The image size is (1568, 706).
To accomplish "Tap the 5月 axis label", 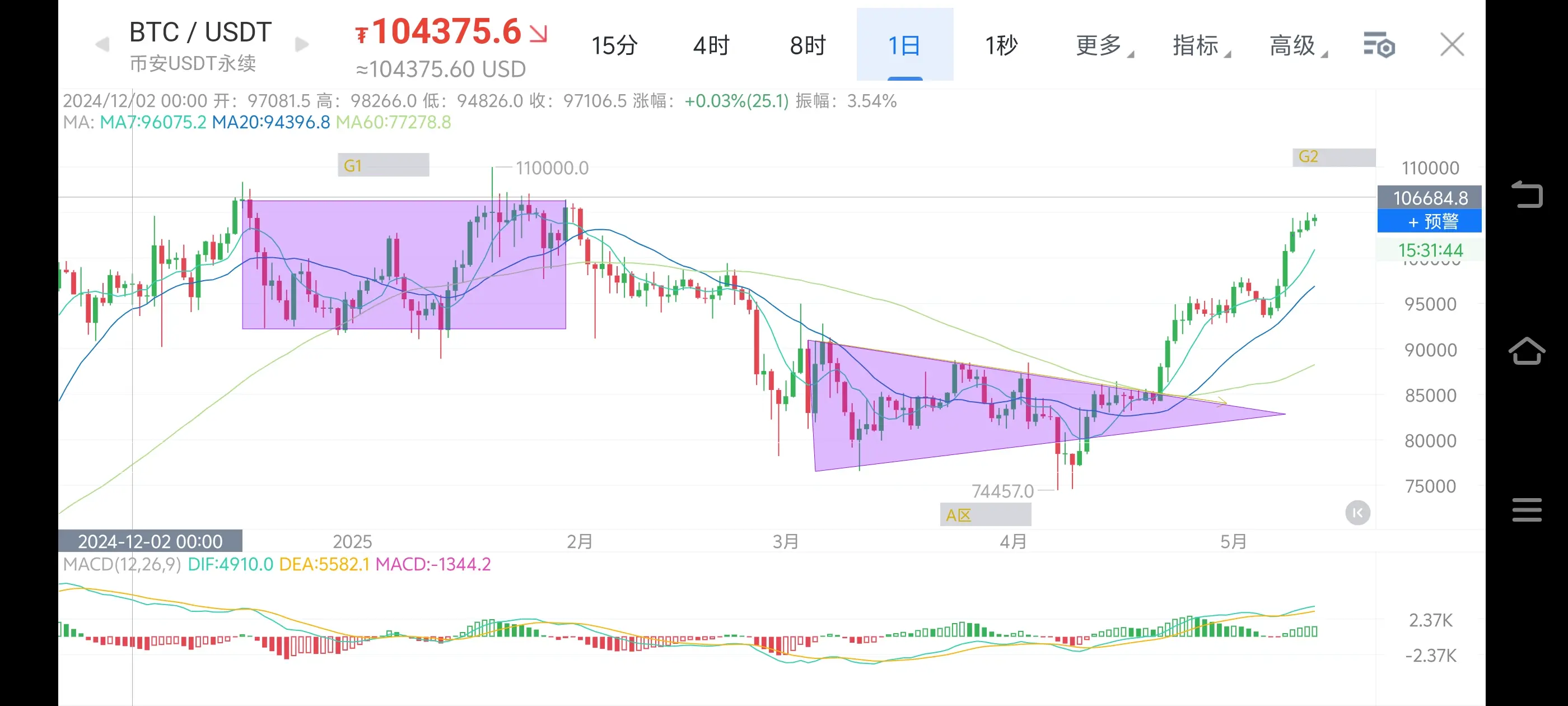I will (x=1233, y=541).
